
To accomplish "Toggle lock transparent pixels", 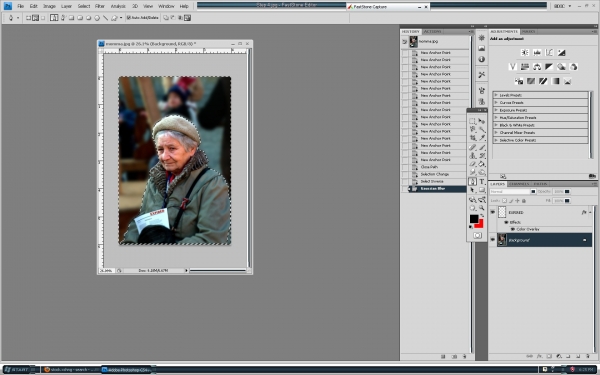I will pos(504,201).
